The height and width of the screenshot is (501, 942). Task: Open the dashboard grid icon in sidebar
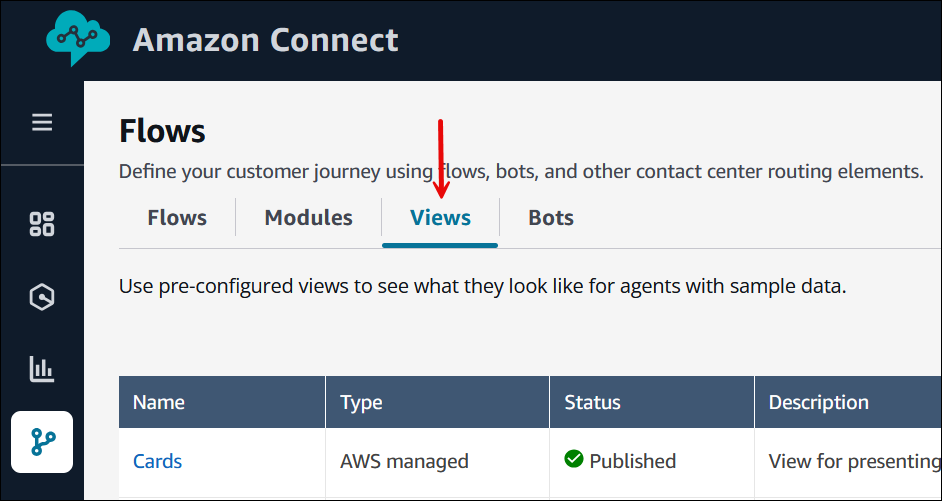pyautogui.click(x=42, y=224)
